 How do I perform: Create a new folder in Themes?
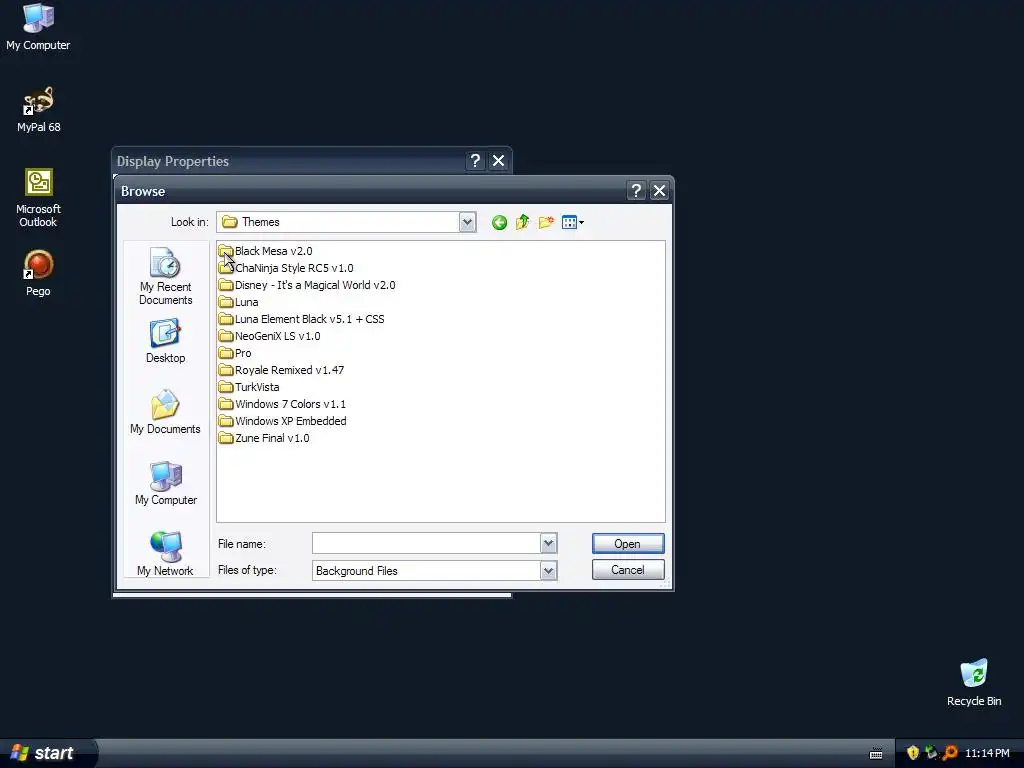click(546, 223)
